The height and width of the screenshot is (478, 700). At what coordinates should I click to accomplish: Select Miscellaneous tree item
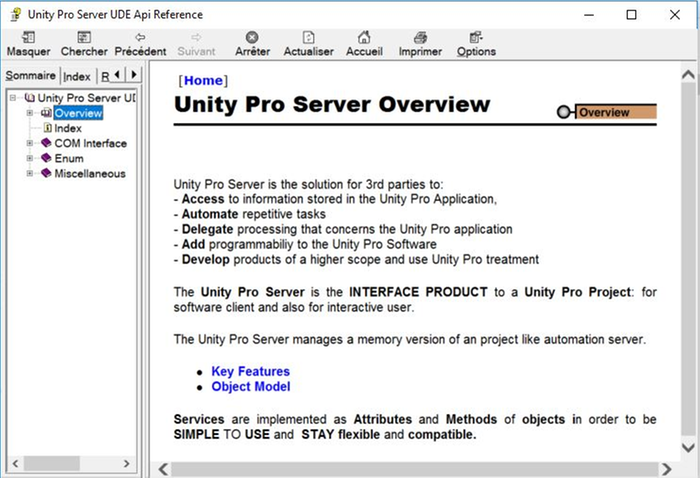(90, 174)
